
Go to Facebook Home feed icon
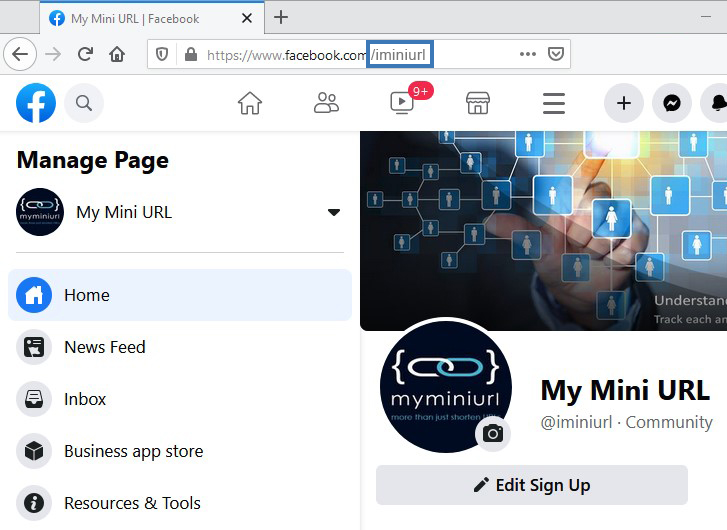coord(250,103)
